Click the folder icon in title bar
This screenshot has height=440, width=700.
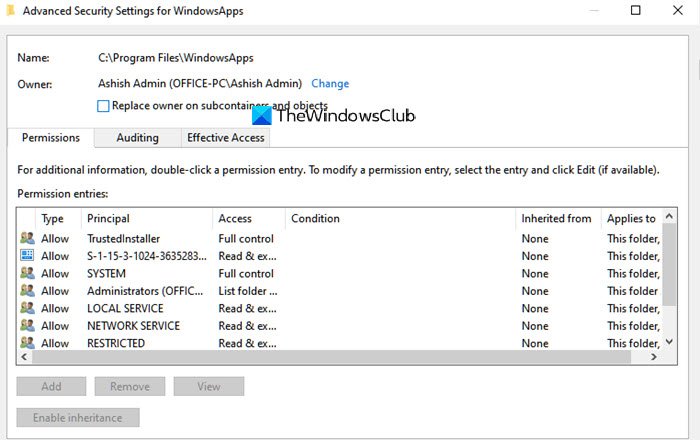10,10
